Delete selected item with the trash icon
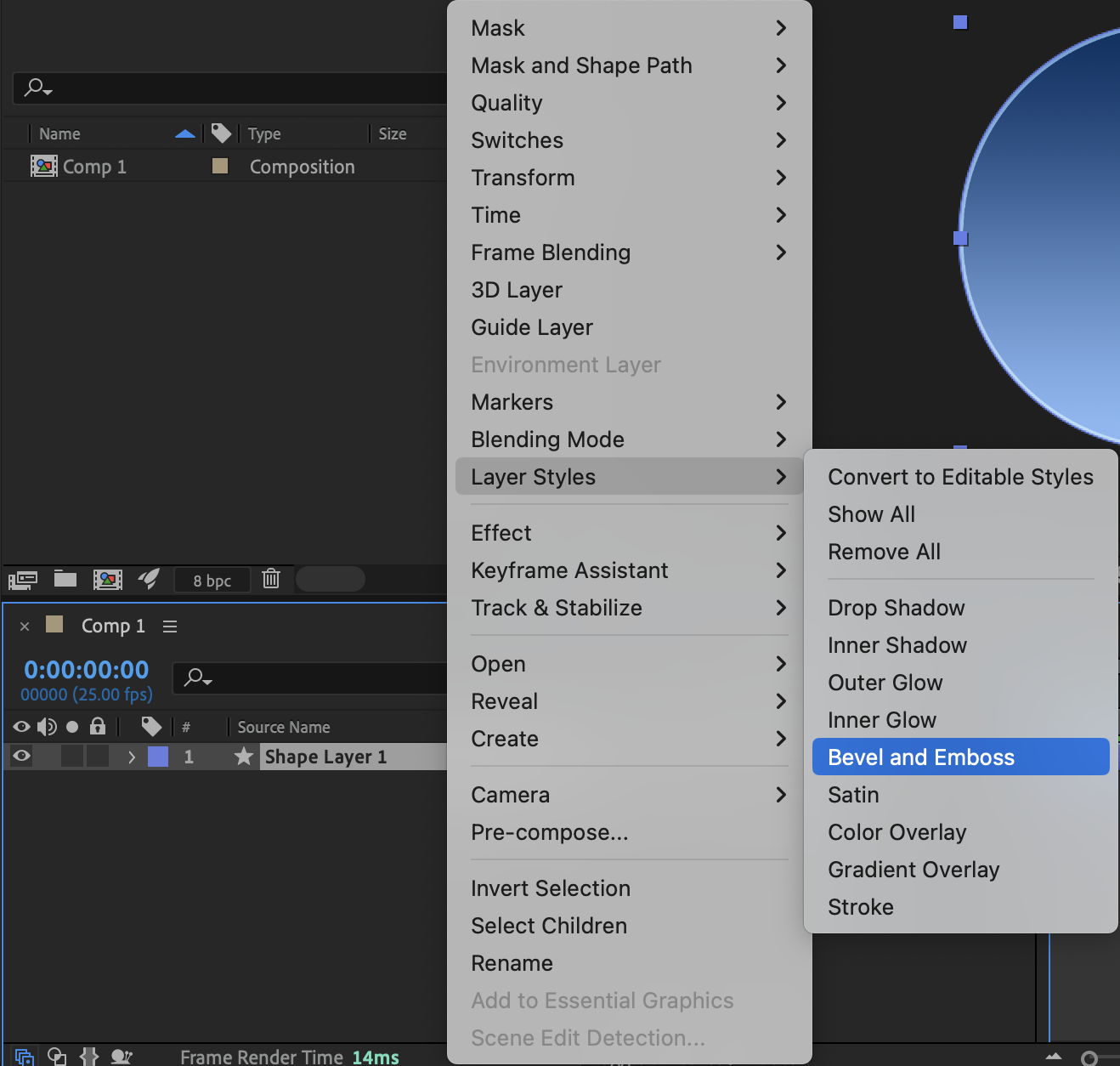The height and width of the screenshot is (1066, 1120). (271, 578)
